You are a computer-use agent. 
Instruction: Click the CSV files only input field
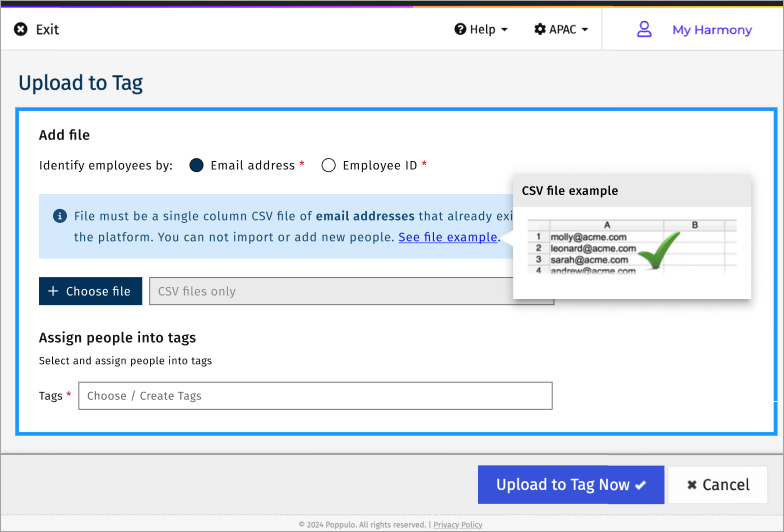330,292
